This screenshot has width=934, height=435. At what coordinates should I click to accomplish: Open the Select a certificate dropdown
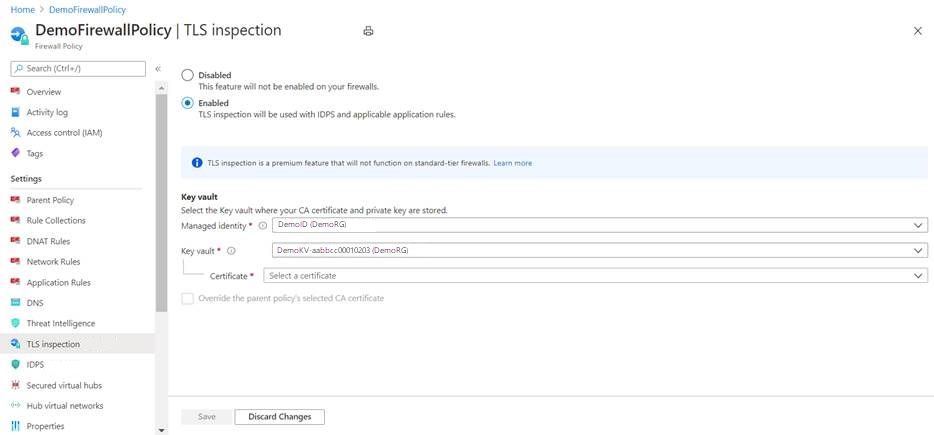point(595,275)
